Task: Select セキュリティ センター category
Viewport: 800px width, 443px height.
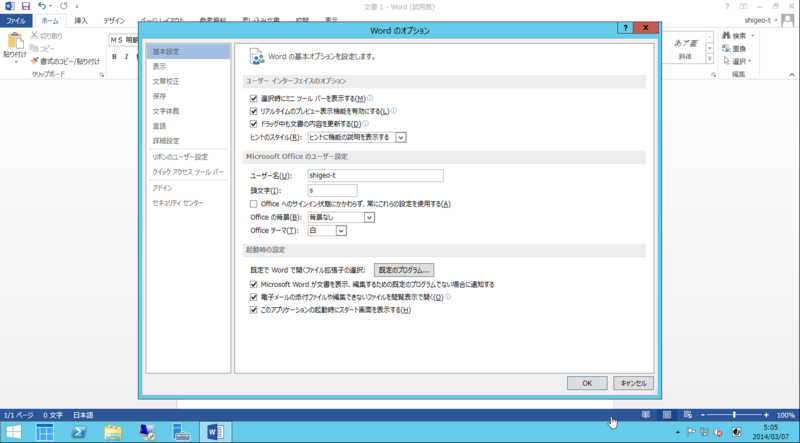Action: point(188,203)
